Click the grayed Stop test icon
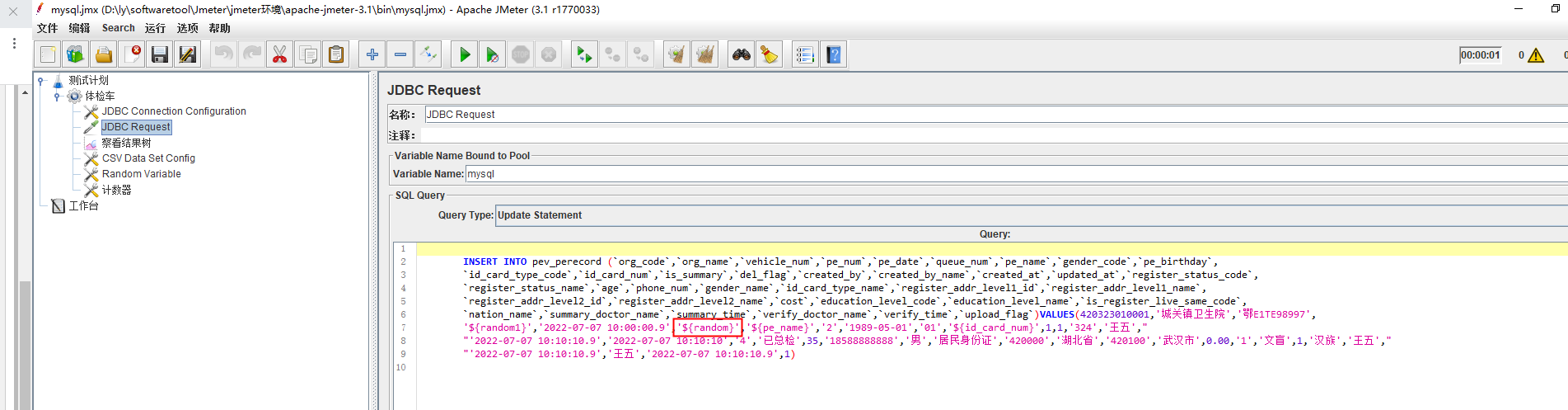Image resolution: width=1568 pixels, height=410 pixels. click(521, 54)
